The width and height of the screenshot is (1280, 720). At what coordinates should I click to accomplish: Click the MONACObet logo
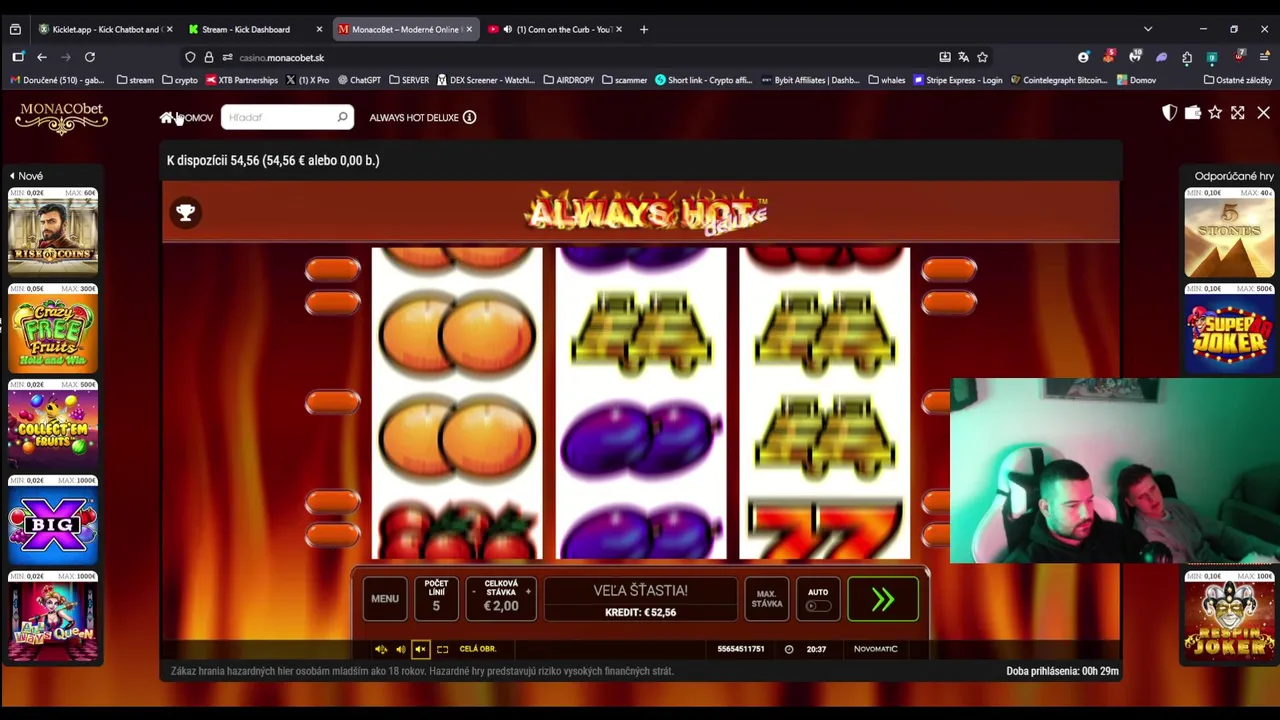pyautogui.click(x=61, y=118)
